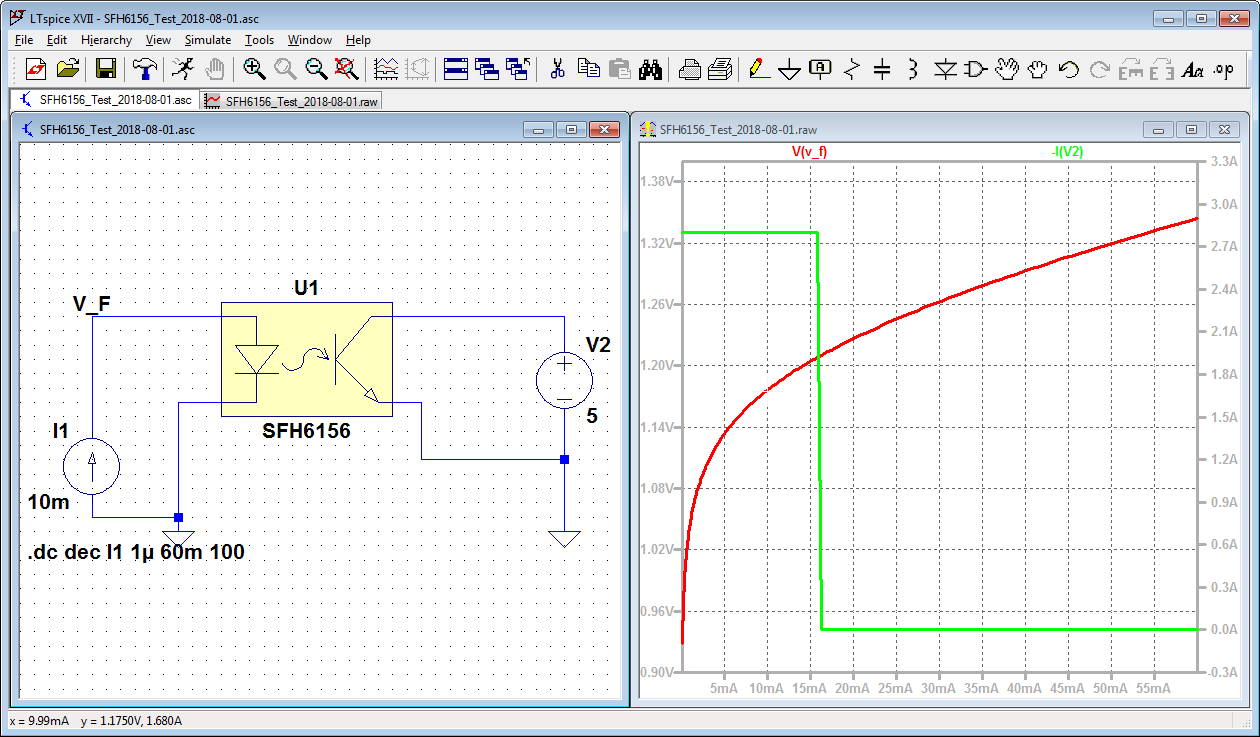Select the Move hand tool
The height and width of the screenshot is (737, 1260).
pyautogui.click(x=1006, y=69)
